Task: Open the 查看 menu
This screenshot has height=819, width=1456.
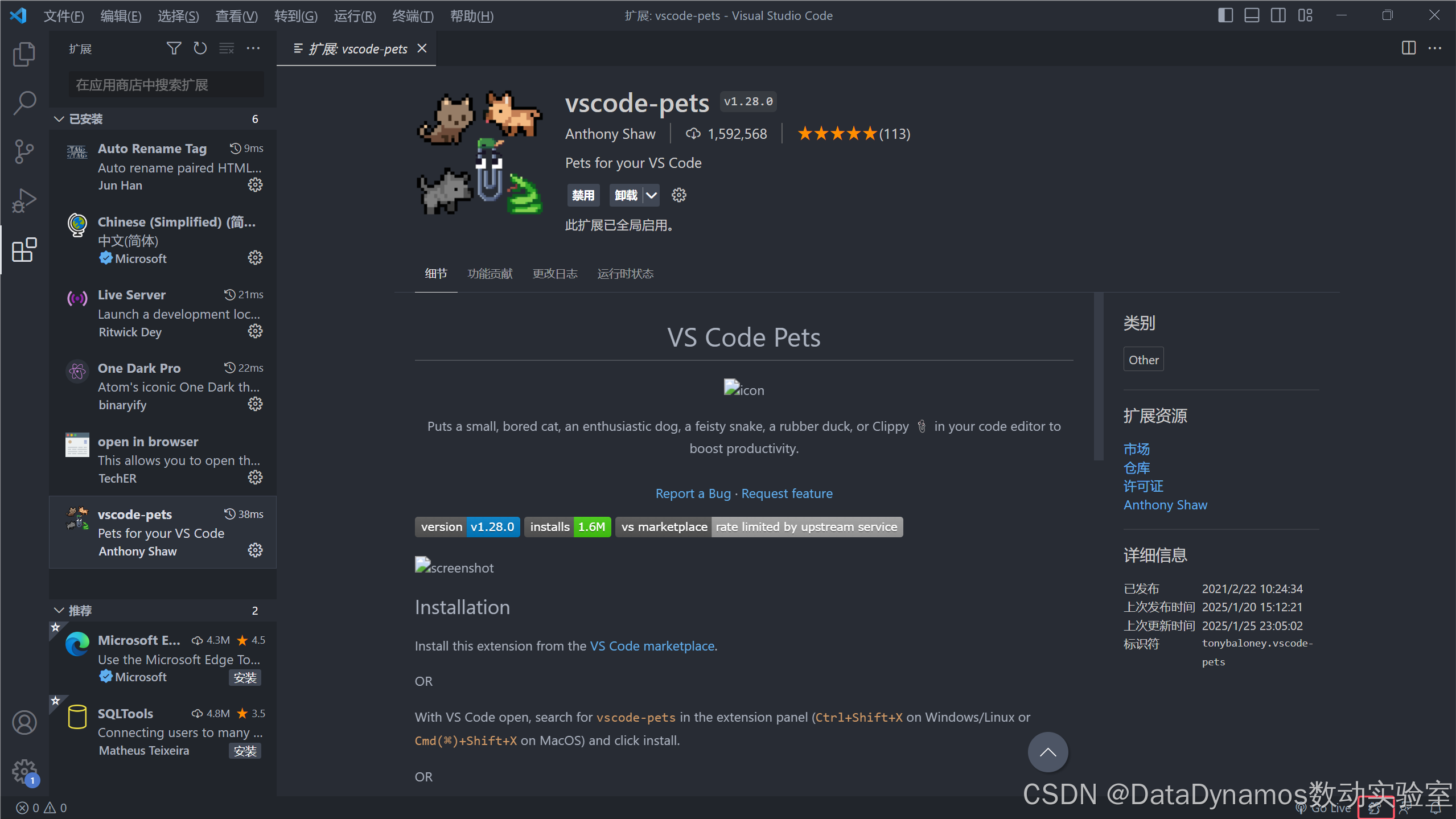Action: pyautogui.click(x=236, y=16)
